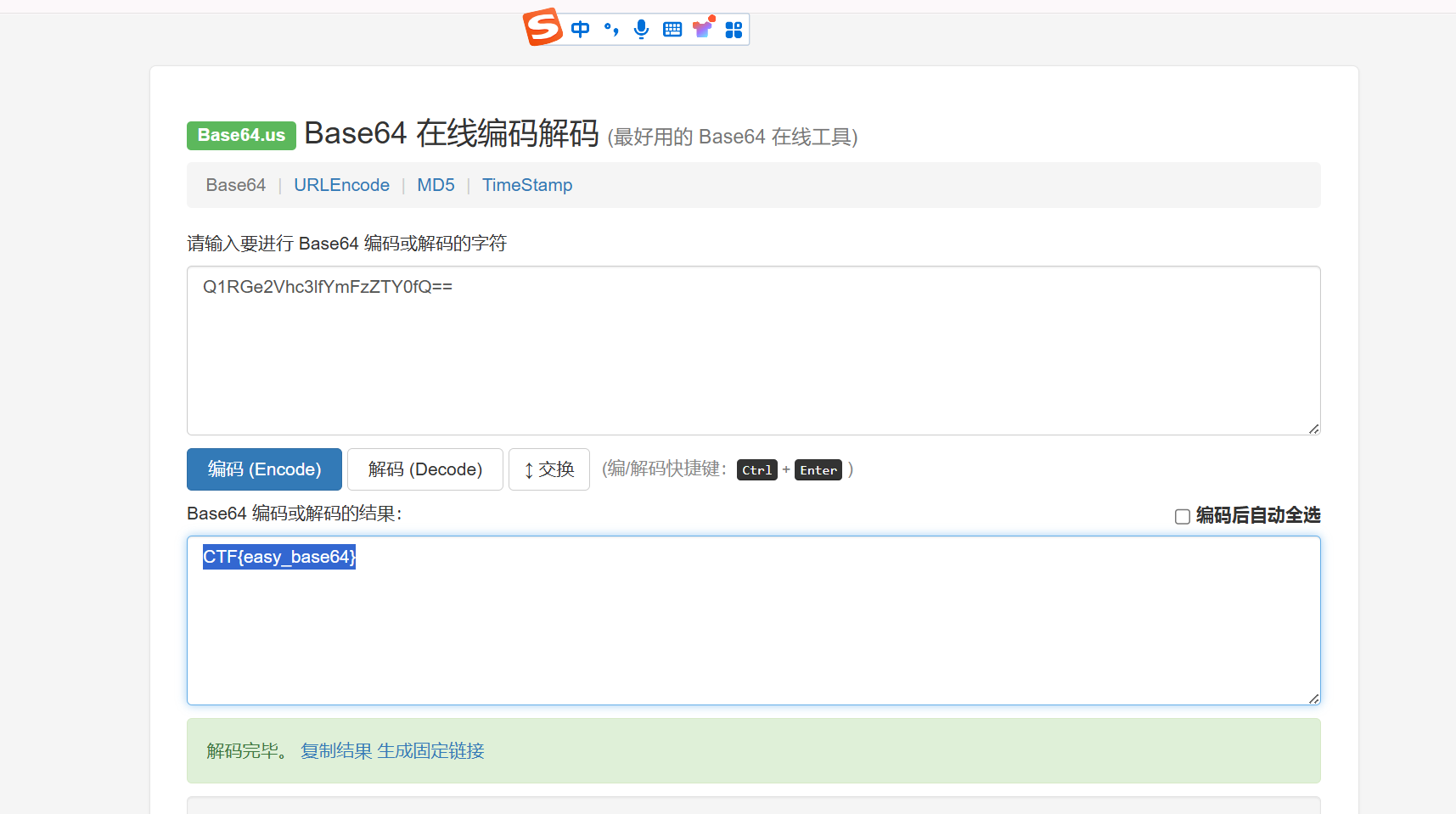Screen dimensions: 1456x814
Task: Open Sogou toolbox four-squares icon
Action: [734, 30]
